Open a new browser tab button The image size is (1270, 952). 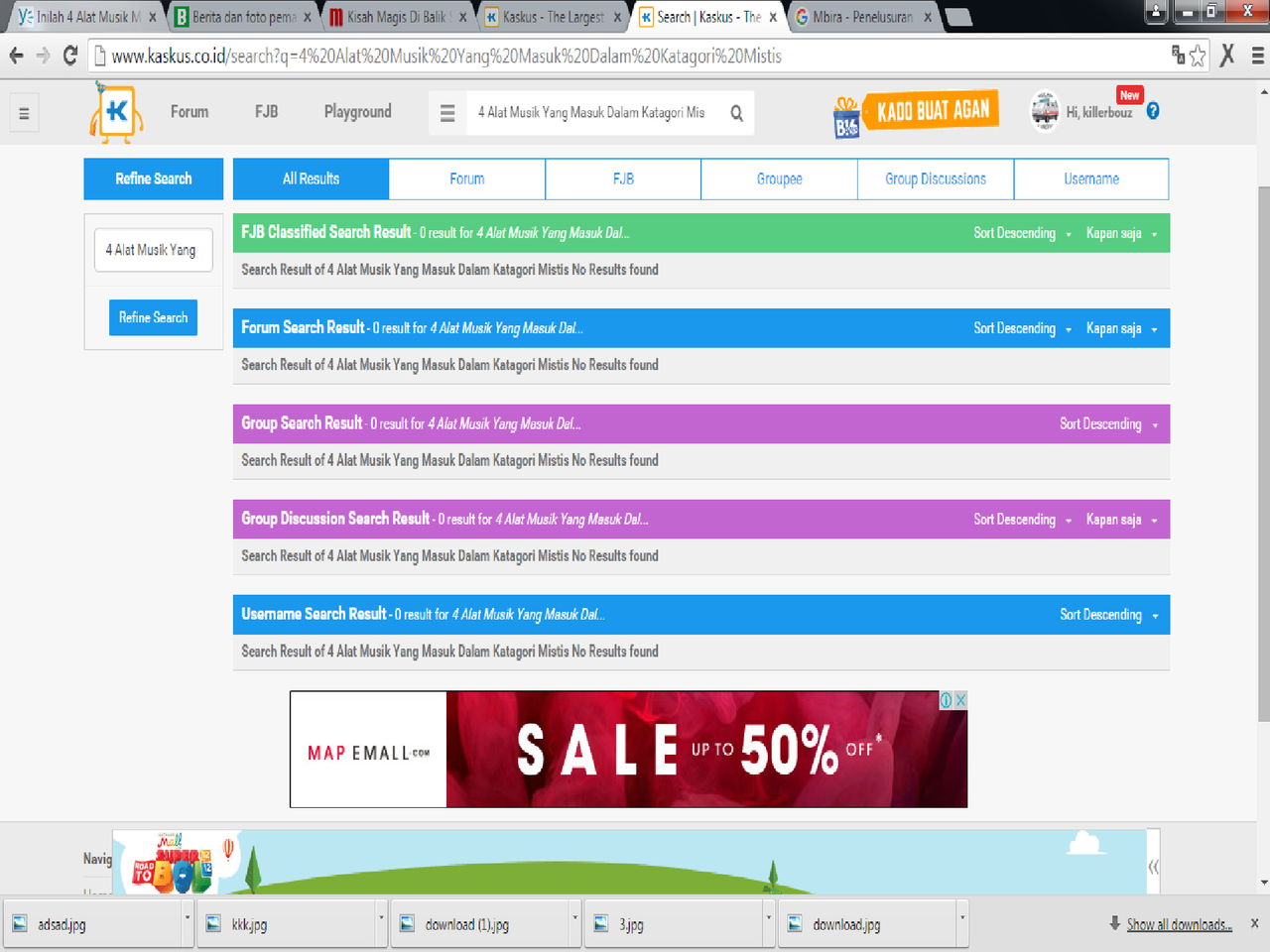coord(957,17)
